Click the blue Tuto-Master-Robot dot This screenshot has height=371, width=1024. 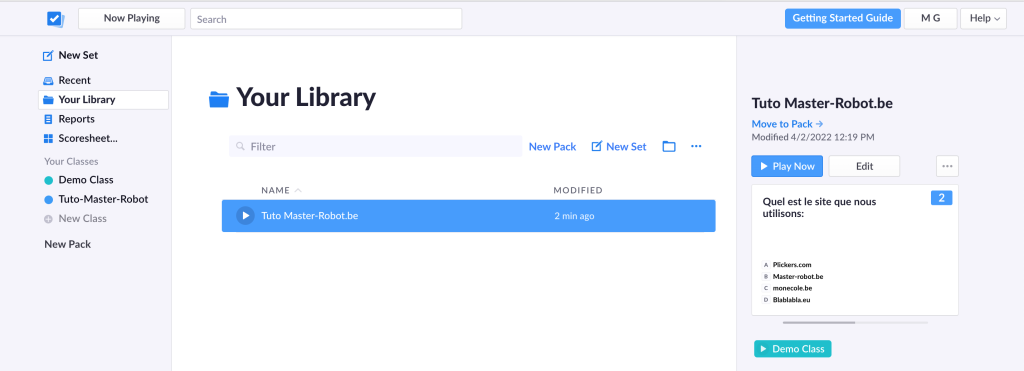click(48, 200)
